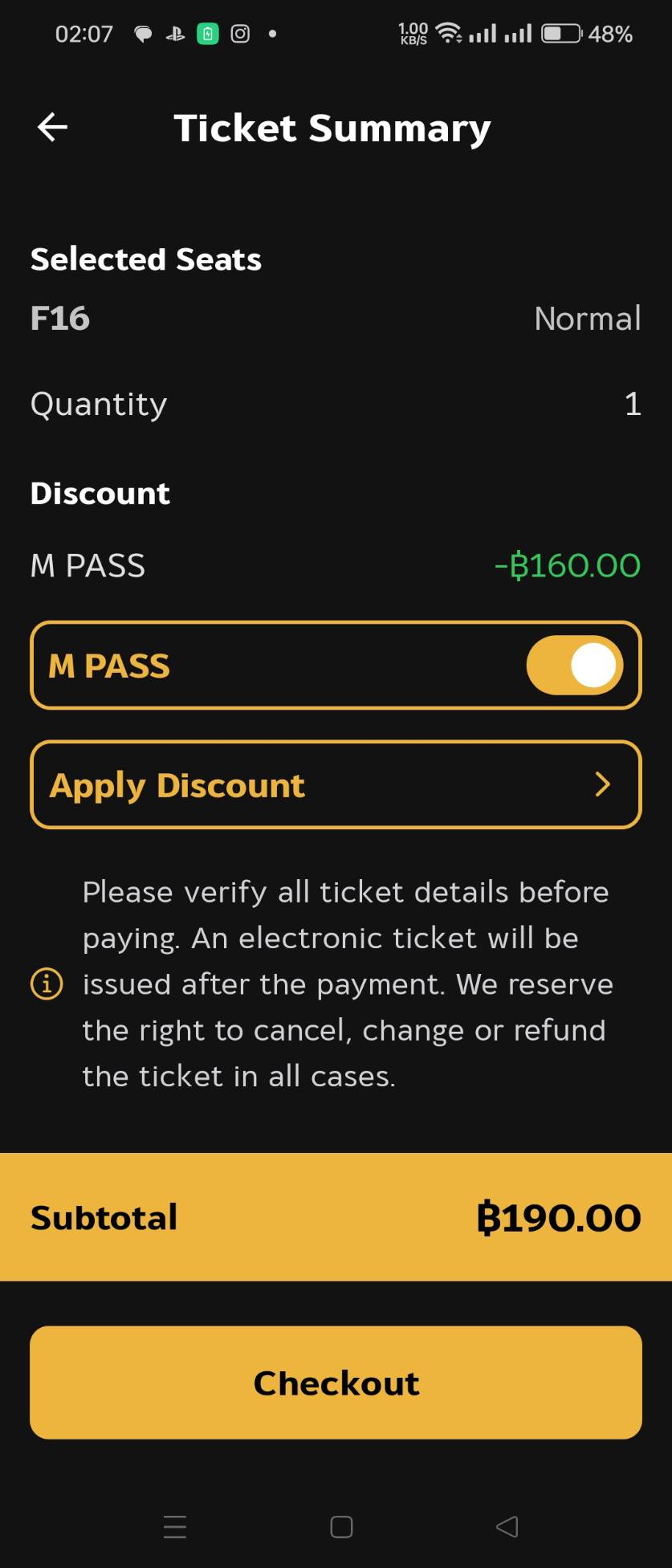Image resolution: width=672 pixels, height=1568 pixels.
Task: Open the Apply Discount option
Action: pyautogui.click(x=336, y=784)
